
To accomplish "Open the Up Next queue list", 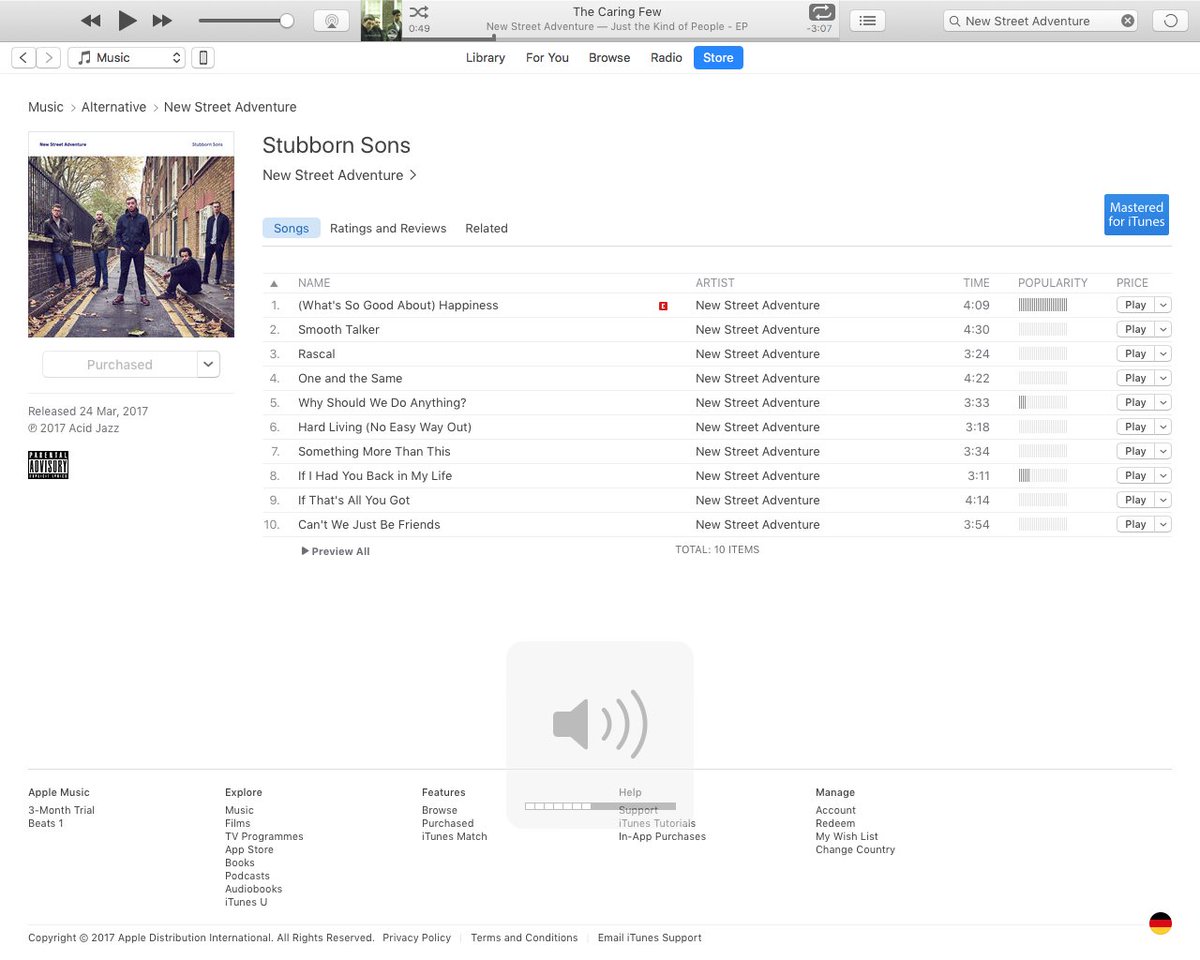I will (x=866, y=20).
